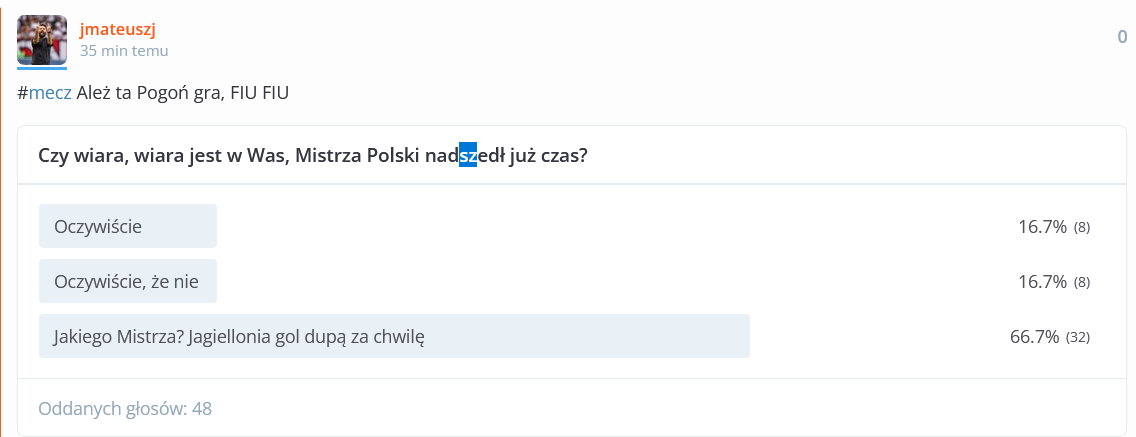Open the jmateuszj username link
1136x437 pixels.
[118, 29]
